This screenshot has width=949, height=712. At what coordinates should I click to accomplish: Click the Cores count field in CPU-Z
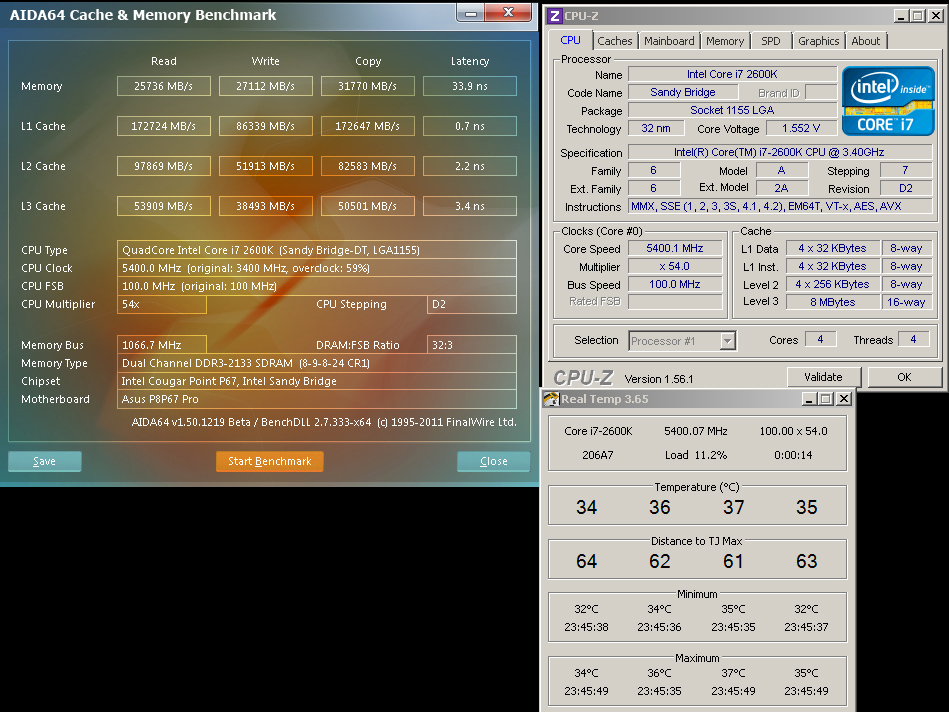coord(821,340)
